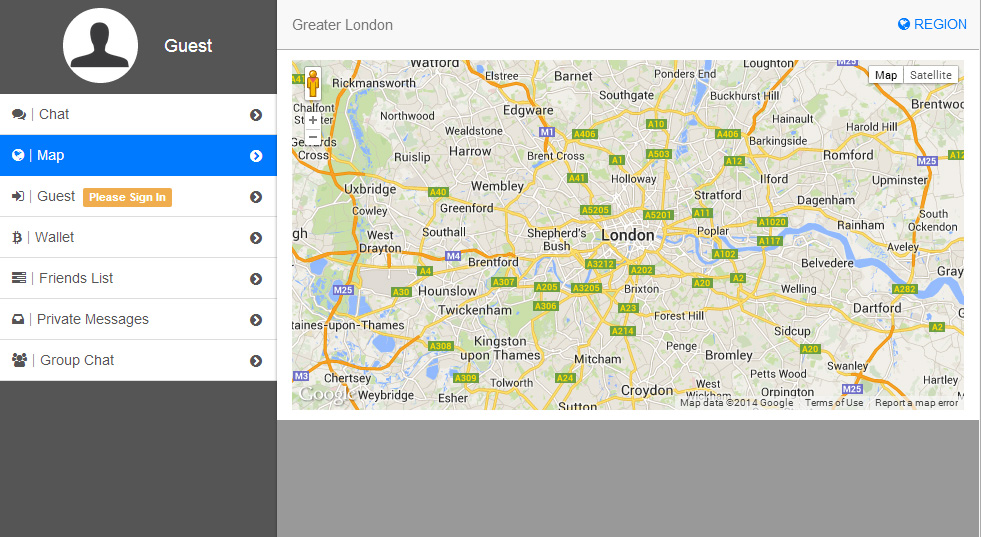This screenshot has width=981, height=537.
Task: Click the Barnet label on the map
Action: click(573, 76)
